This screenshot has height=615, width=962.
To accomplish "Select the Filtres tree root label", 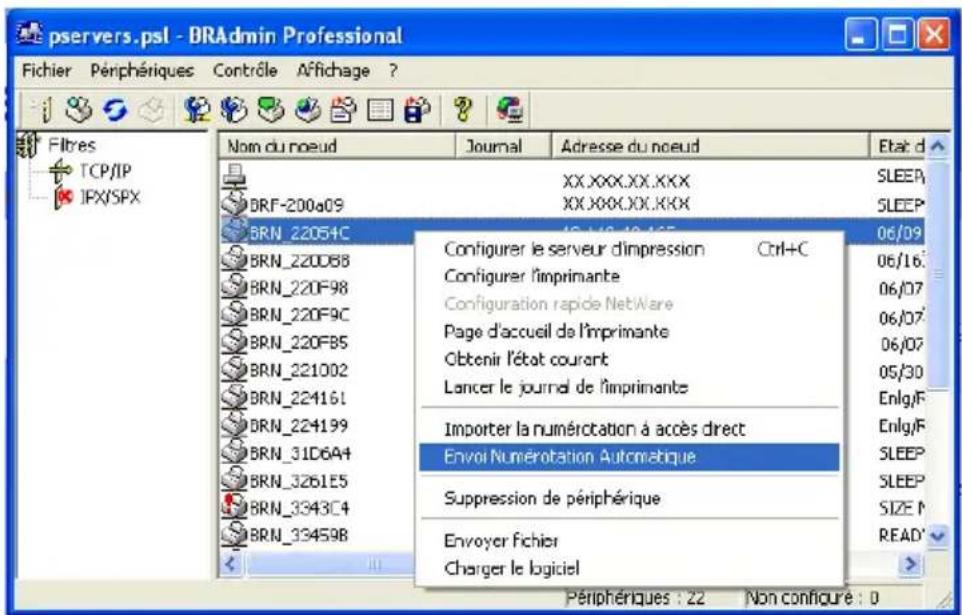I will tap(71, 145).
